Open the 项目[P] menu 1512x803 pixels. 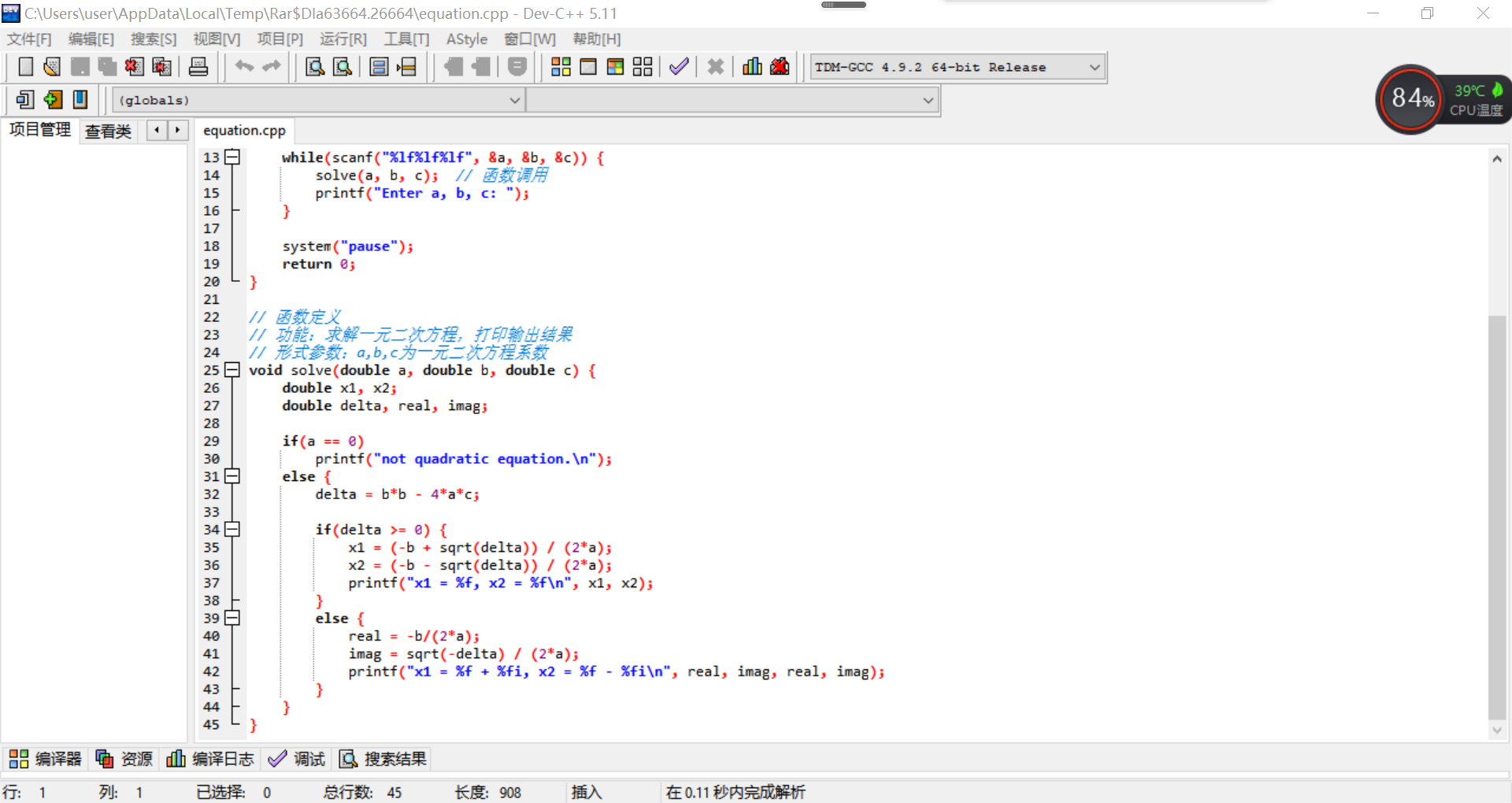point(280,39)
